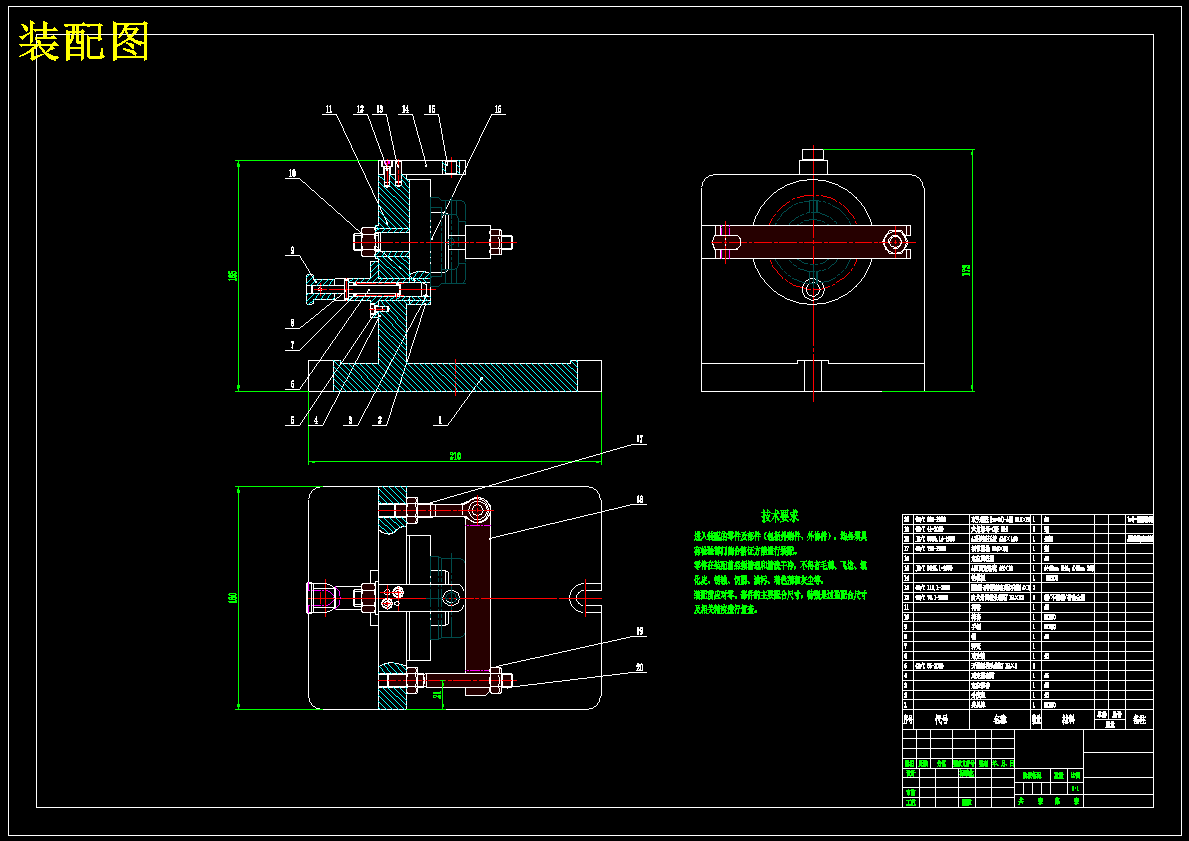Select part balloon number 8
Image resolution: width=1189 pixels, height=841 pixels.
[x=292, y=324]
